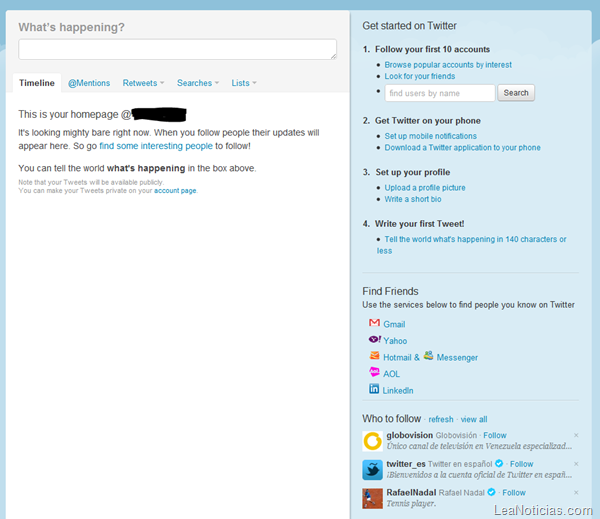Click the LinkedIn logo icon

(x=374, y=389)
